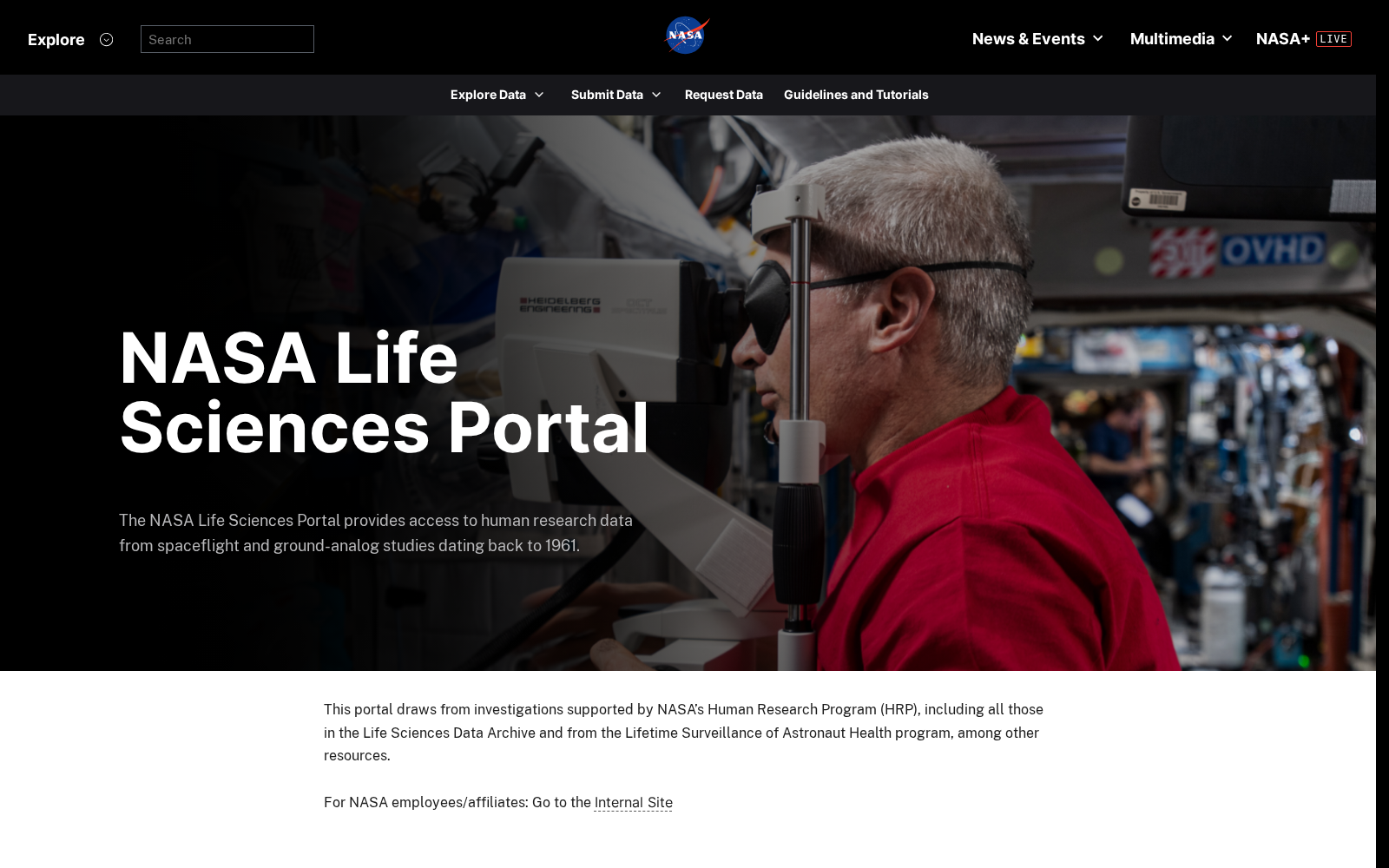Go to NASA+ link

pyautogui.click(x=1282, y=39)
